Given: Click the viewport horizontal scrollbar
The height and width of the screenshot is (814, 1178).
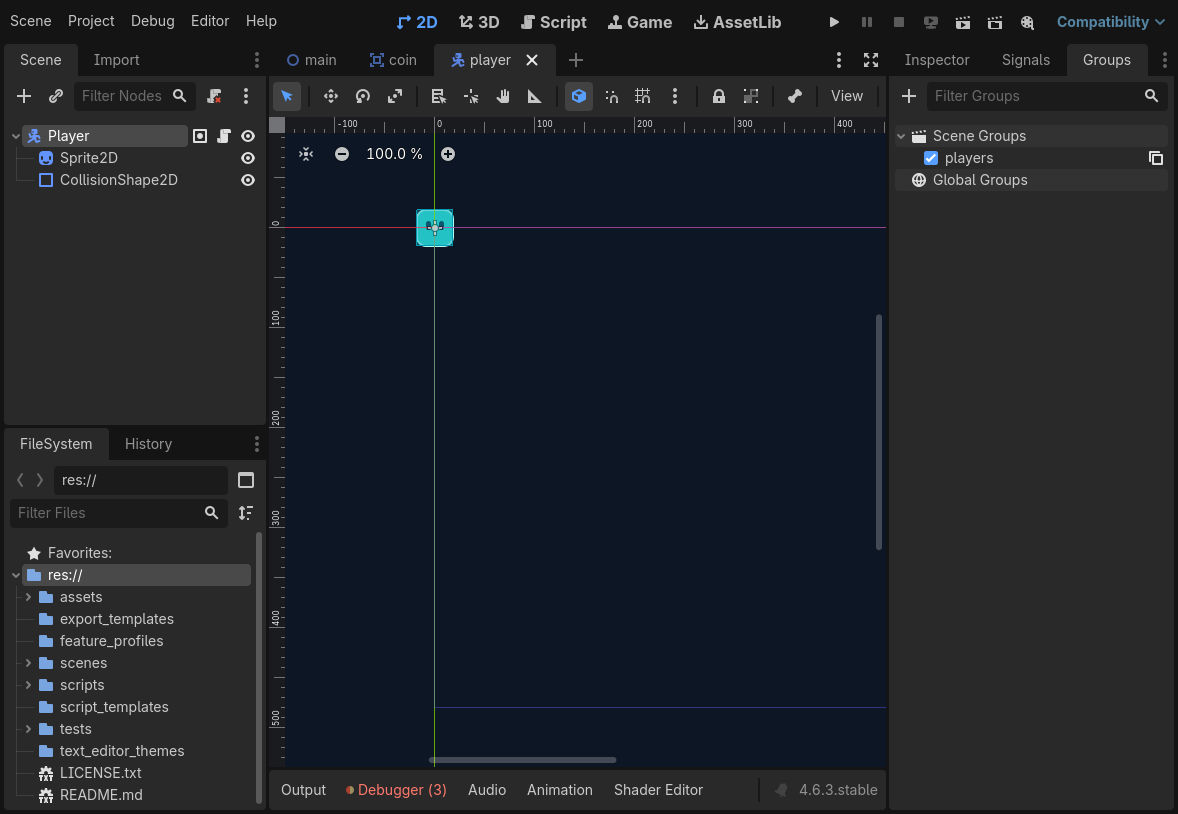Looking at the screenshot, I should pyautogui.click(x=523, y=760).
